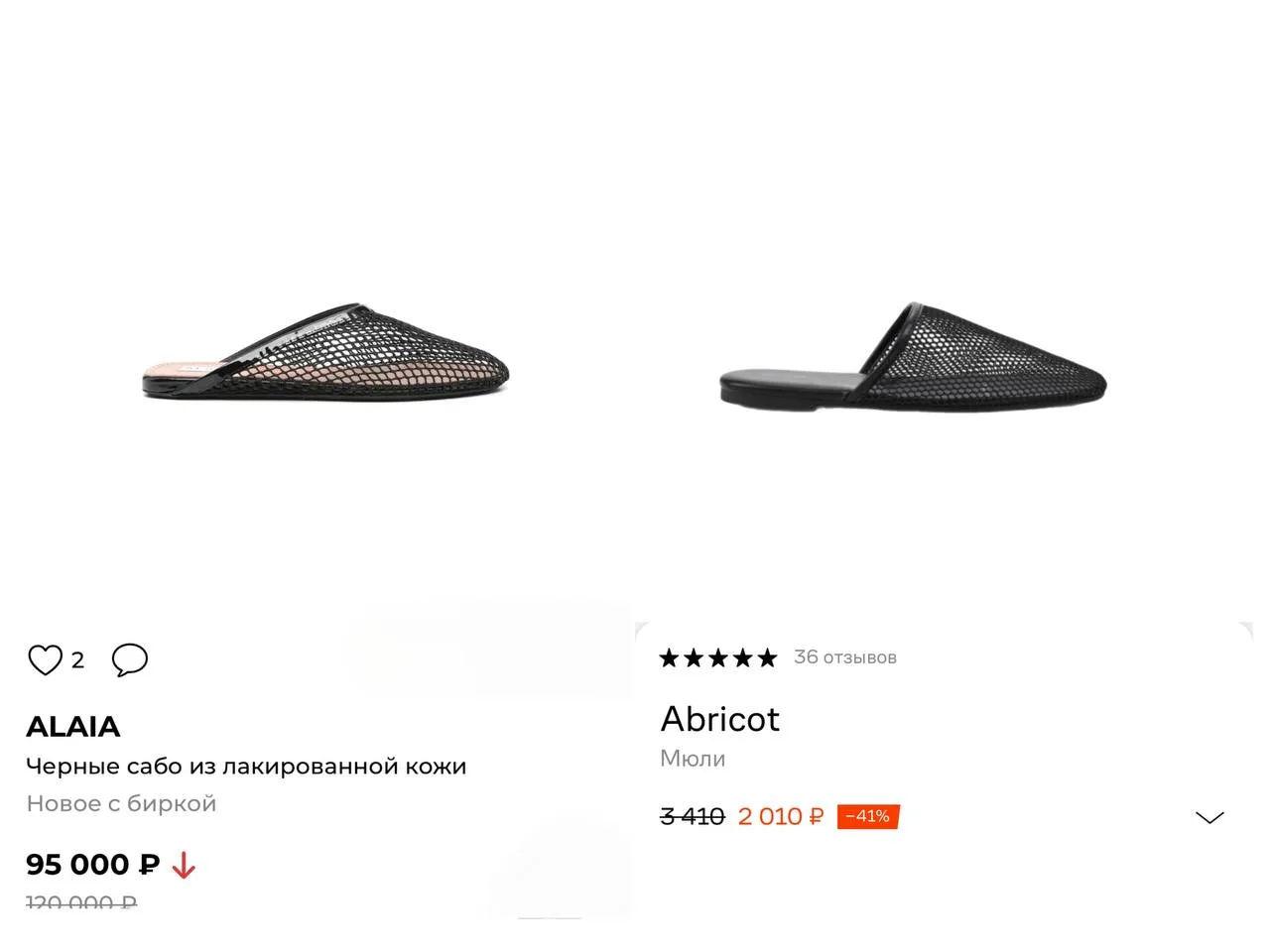Click the red price drop arrow
Screen dimensions: 1270x952
(184, 866)
